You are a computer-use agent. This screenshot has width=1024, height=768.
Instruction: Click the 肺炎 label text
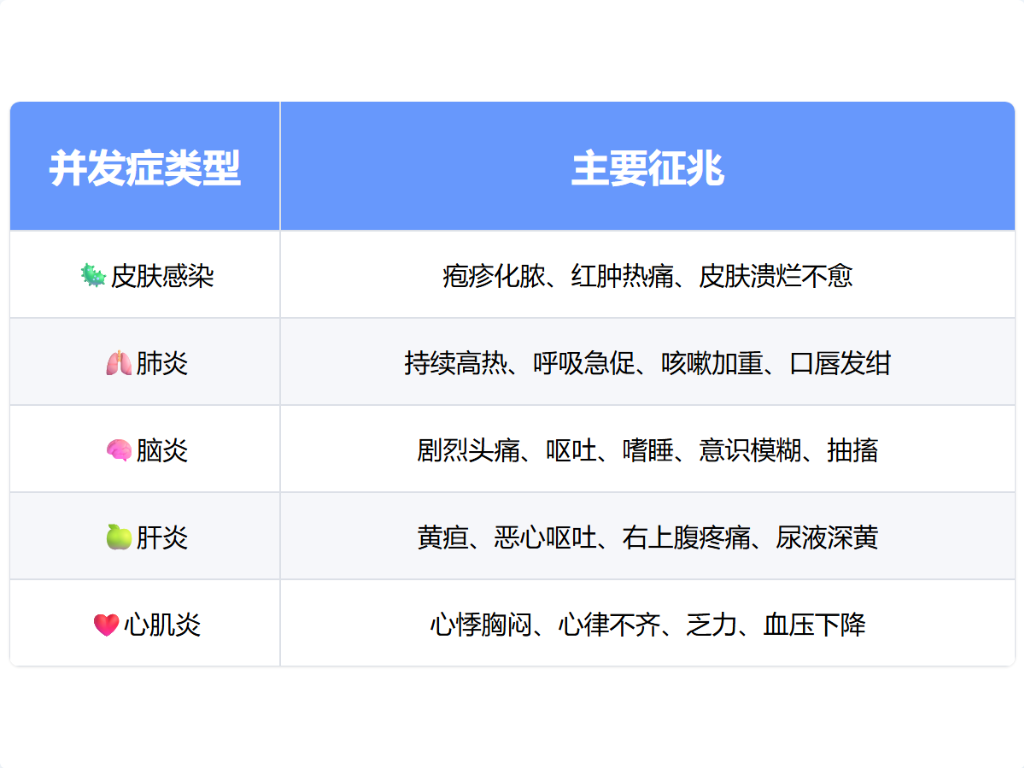(x=162, y=363)
